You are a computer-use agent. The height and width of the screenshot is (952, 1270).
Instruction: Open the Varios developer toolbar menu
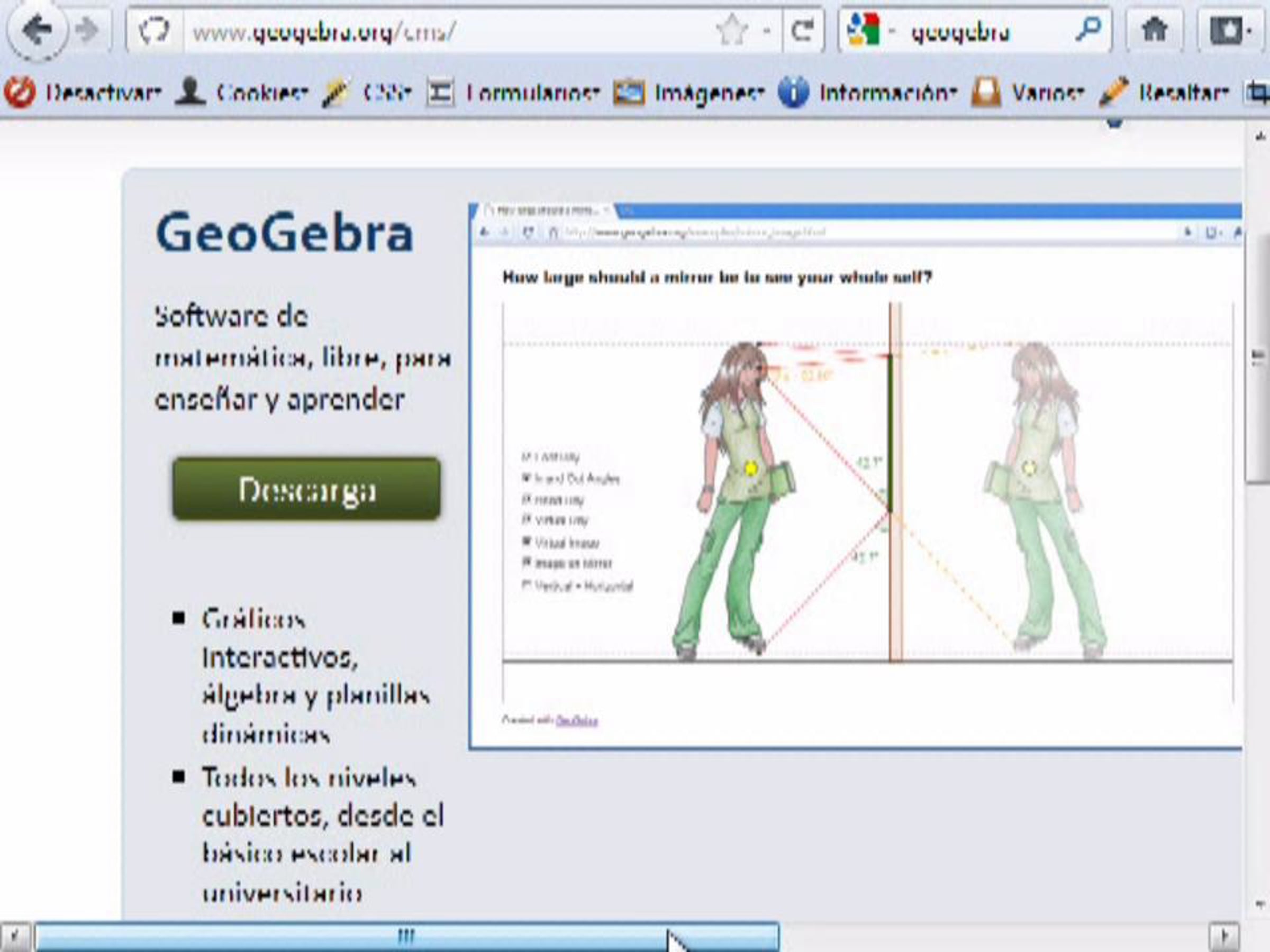pos(1028,93)
